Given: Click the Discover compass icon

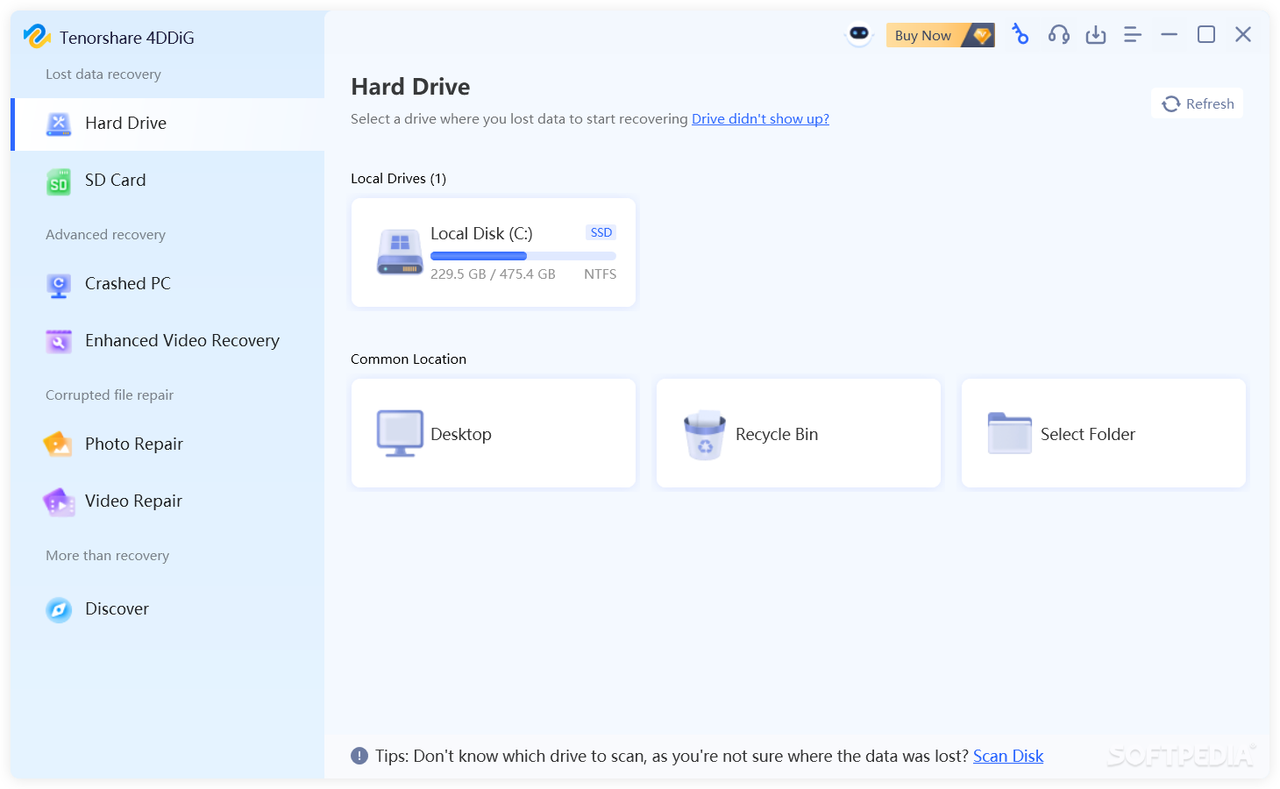Looking at the screenshot, I should 59,609.
